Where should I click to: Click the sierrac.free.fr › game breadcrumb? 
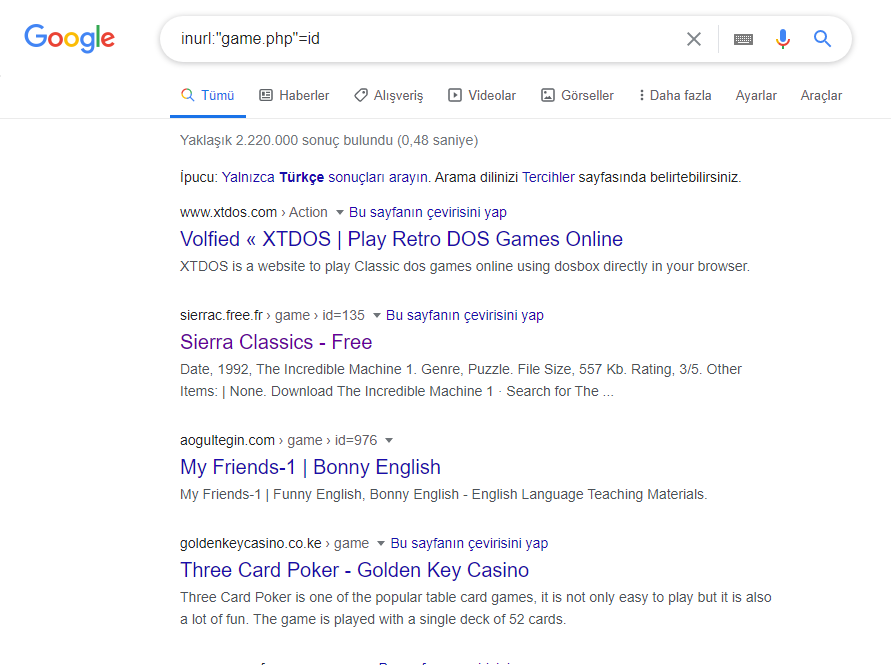pyautogui.click(x=272, y=315)
